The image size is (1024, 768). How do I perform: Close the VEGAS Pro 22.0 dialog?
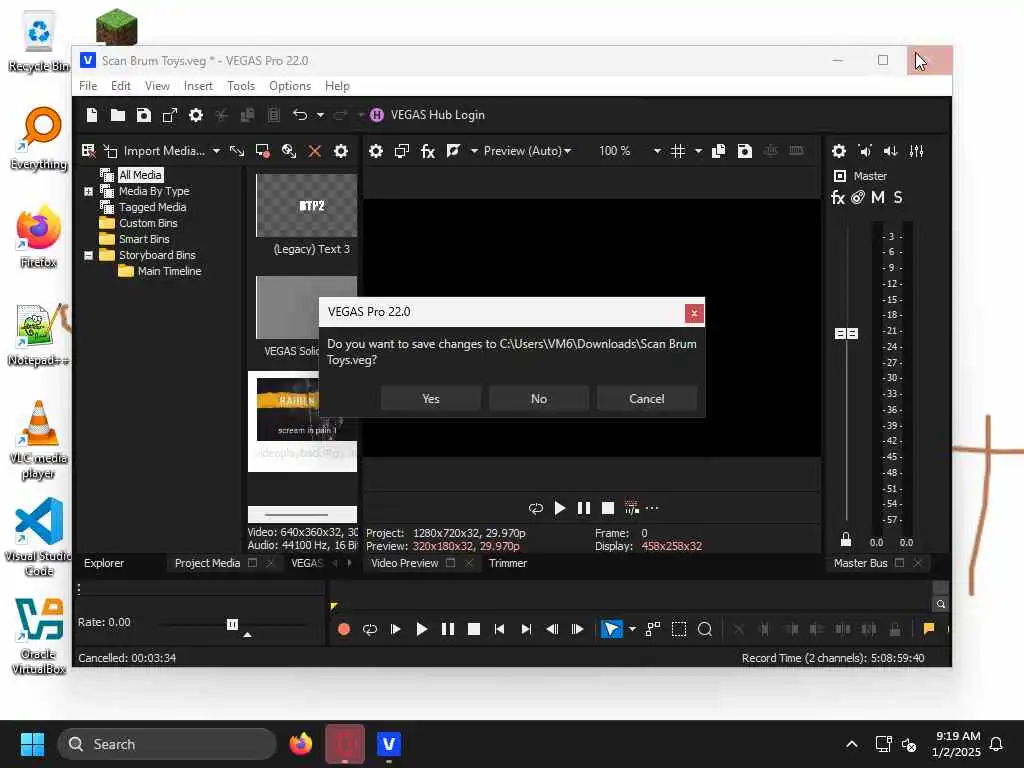pos(694,313)
